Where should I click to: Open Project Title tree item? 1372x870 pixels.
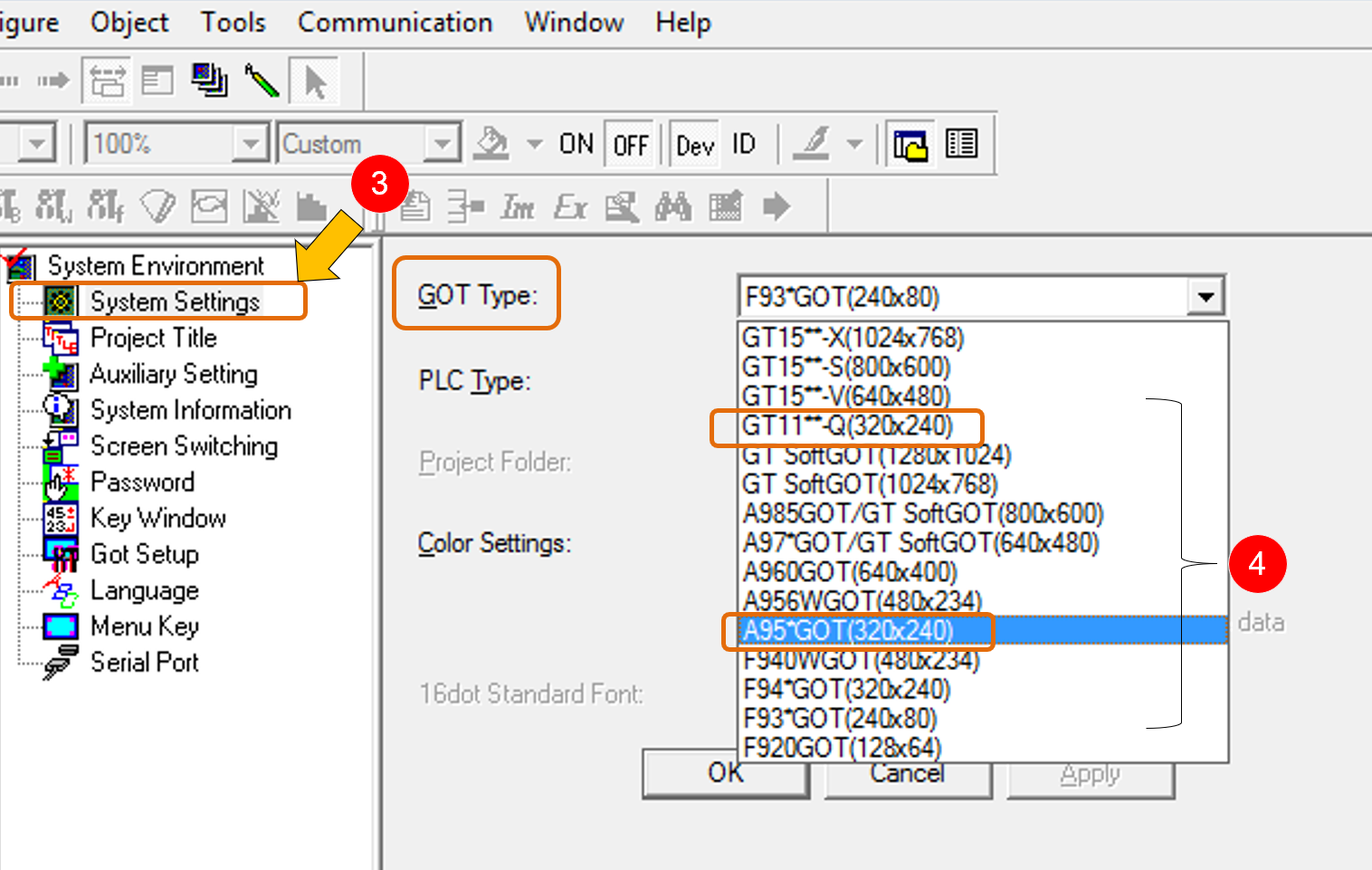coord(154,338)
